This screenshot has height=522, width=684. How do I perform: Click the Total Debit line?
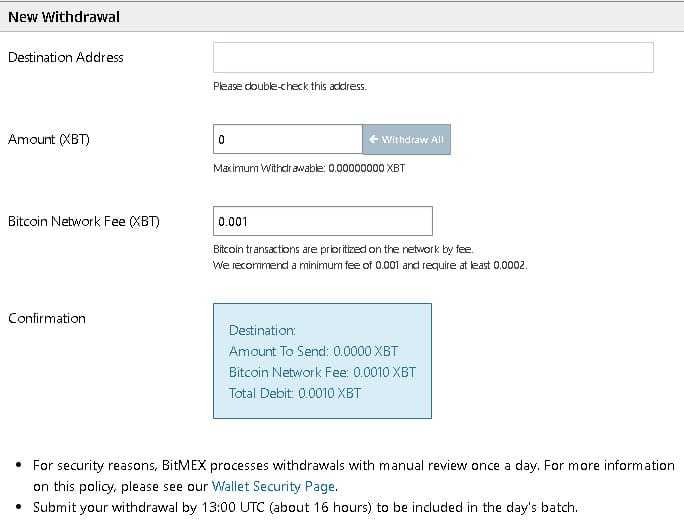coord(295,393)
